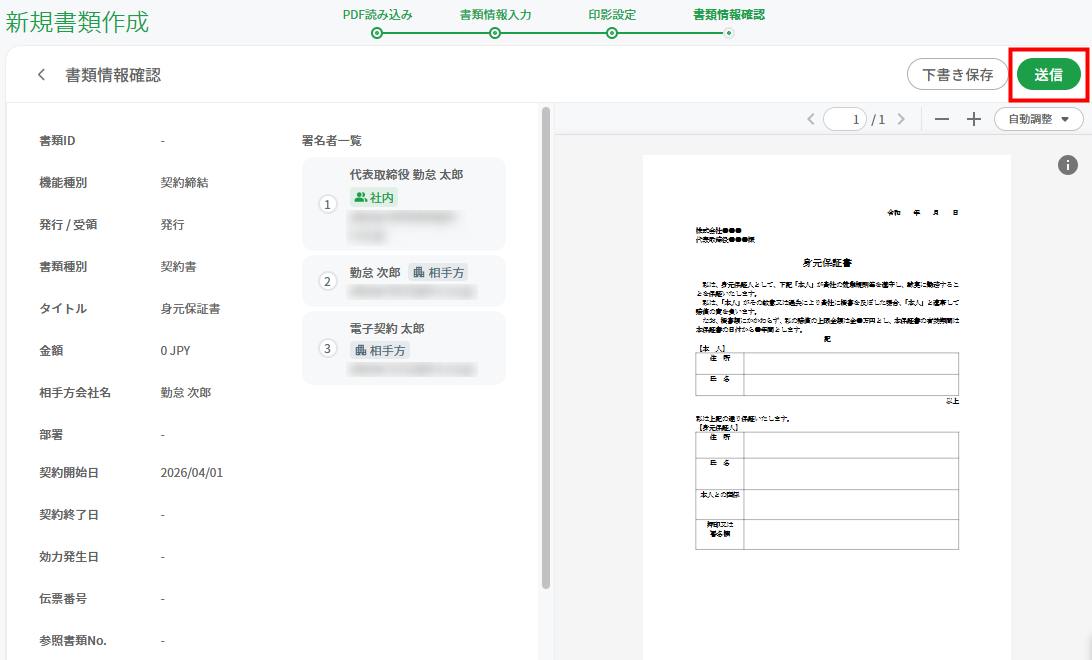The height and width of the screenshot is (660, 1092).
Task: Click the 印影設定 step circle marker
Action: point(611,33)
